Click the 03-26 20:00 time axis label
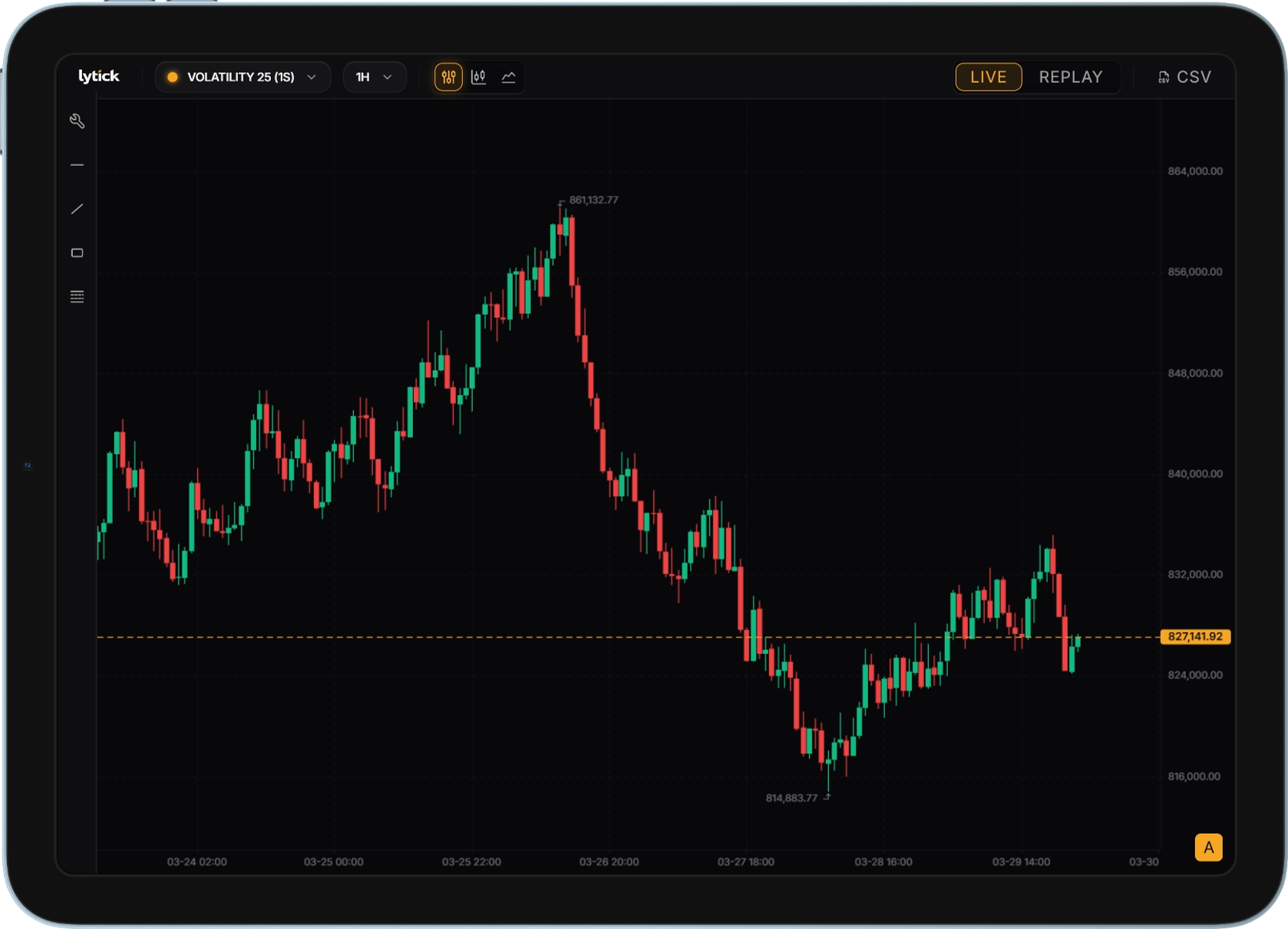 [609, 862]
